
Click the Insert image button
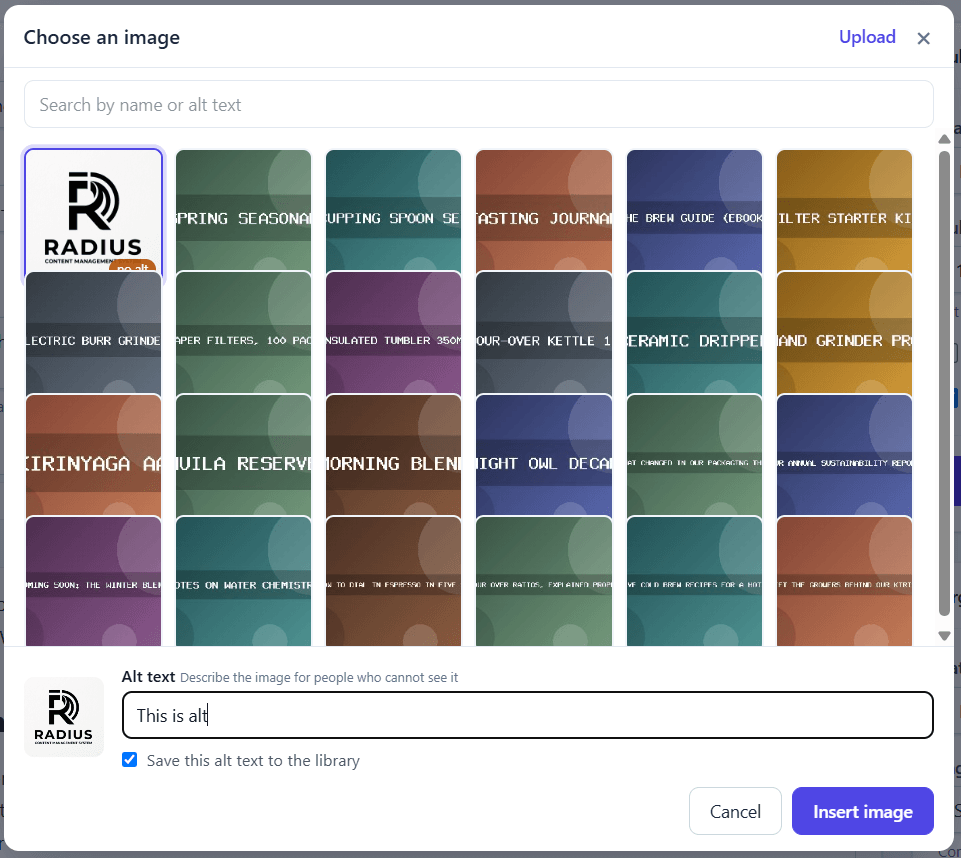click(x=862, y=811)
